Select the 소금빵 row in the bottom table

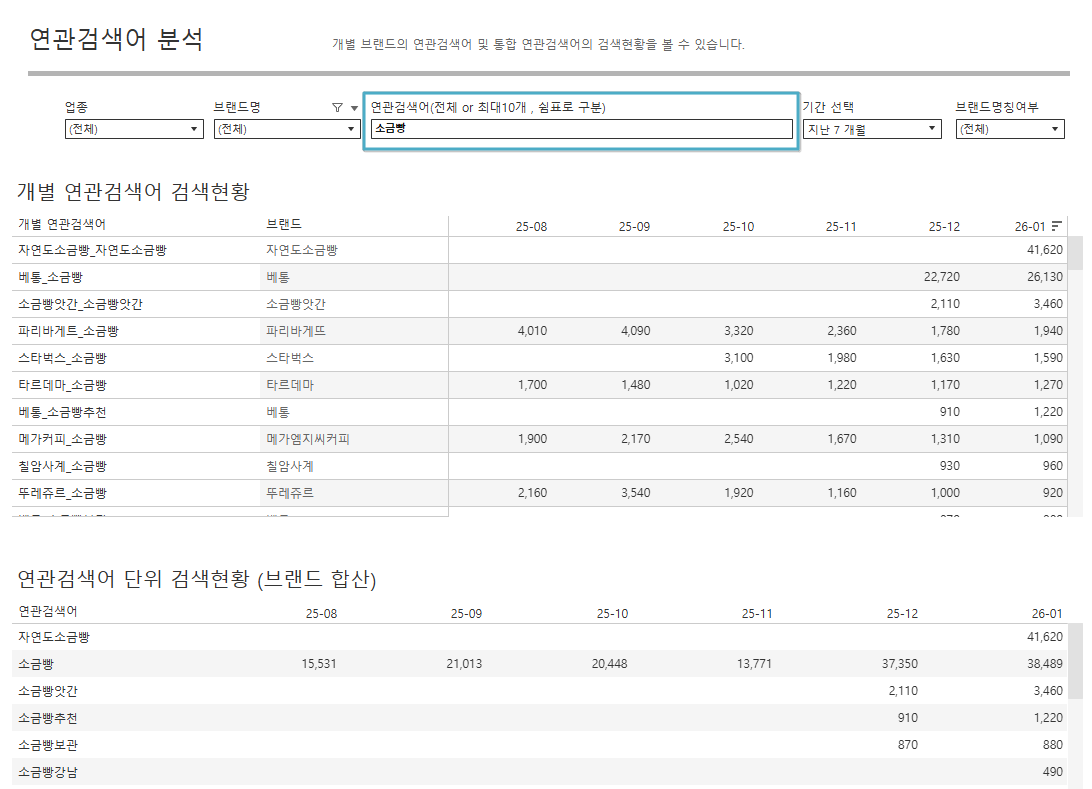(x=35, y=664)
